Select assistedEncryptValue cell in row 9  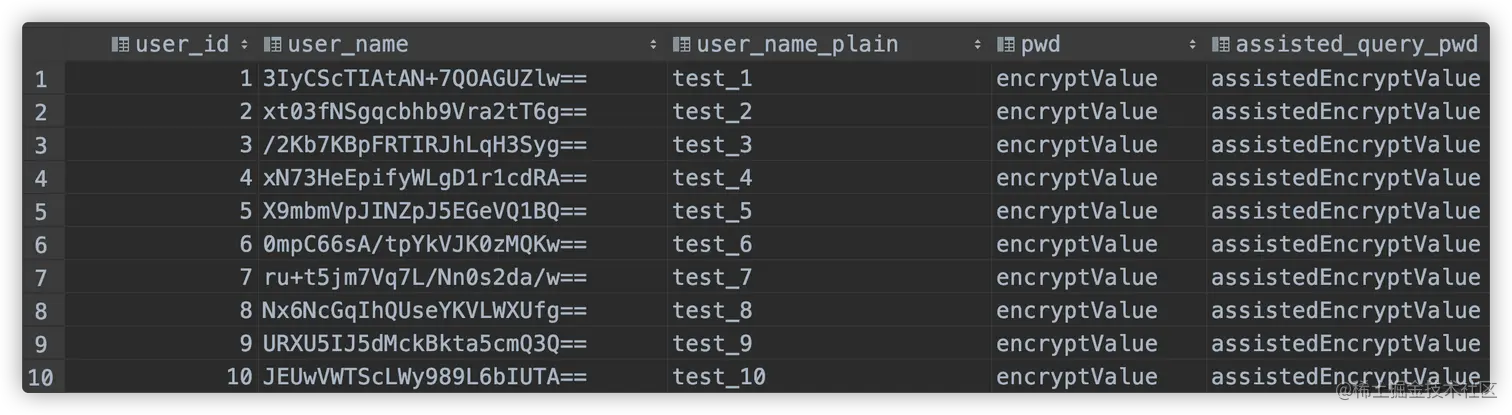pyautogui.click(x=1345, y=344)
